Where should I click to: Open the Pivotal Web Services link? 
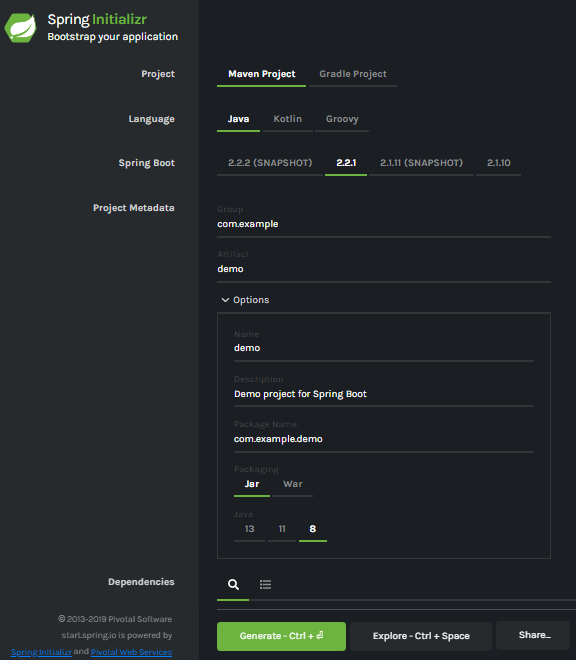pos(131,652)
